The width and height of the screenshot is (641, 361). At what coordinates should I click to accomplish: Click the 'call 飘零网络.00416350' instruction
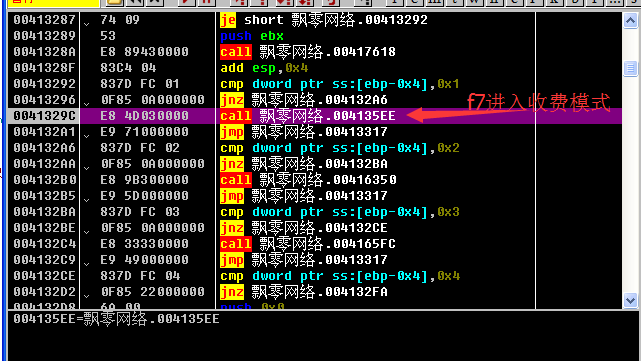coord(308,179)
